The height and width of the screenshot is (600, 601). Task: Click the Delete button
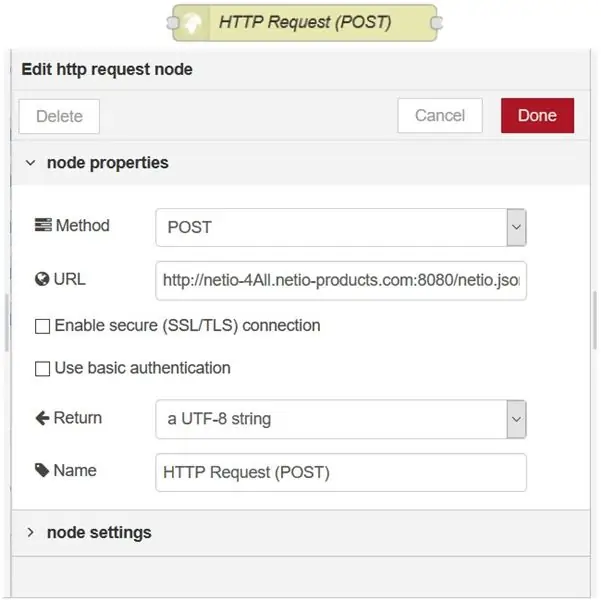click(x=59, y=117)
